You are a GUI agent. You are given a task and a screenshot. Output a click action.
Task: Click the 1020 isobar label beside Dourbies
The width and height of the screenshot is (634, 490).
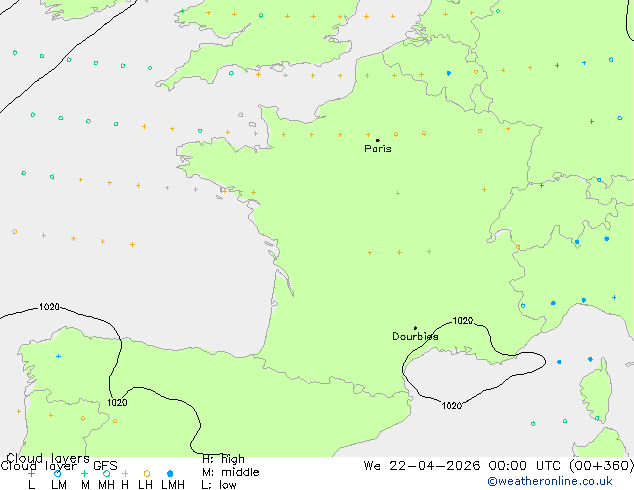pyautogui.click(x=463, y=321)
